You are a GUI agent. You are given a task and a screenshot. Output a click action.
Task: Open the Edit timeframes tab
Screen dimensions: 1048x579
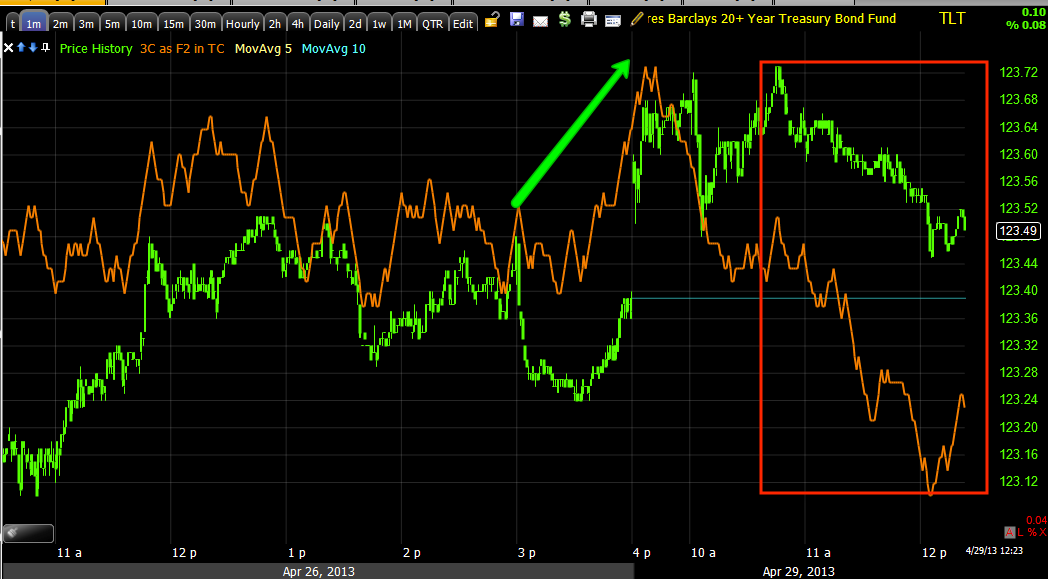(x=463, y=23)
